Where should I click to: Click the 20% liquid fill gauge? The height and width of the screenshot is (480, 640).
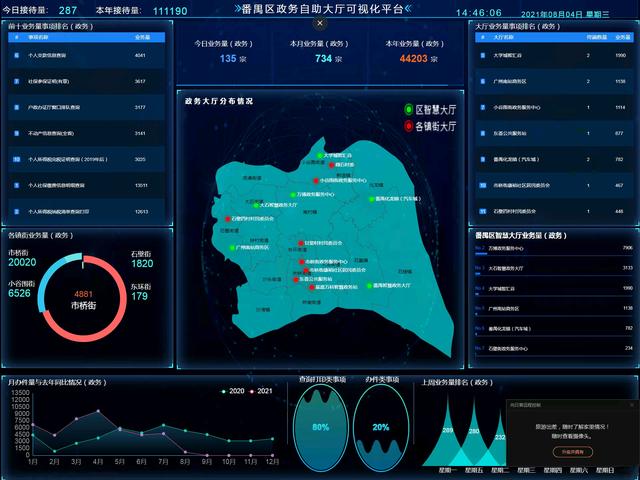click(x=381, y=427)
